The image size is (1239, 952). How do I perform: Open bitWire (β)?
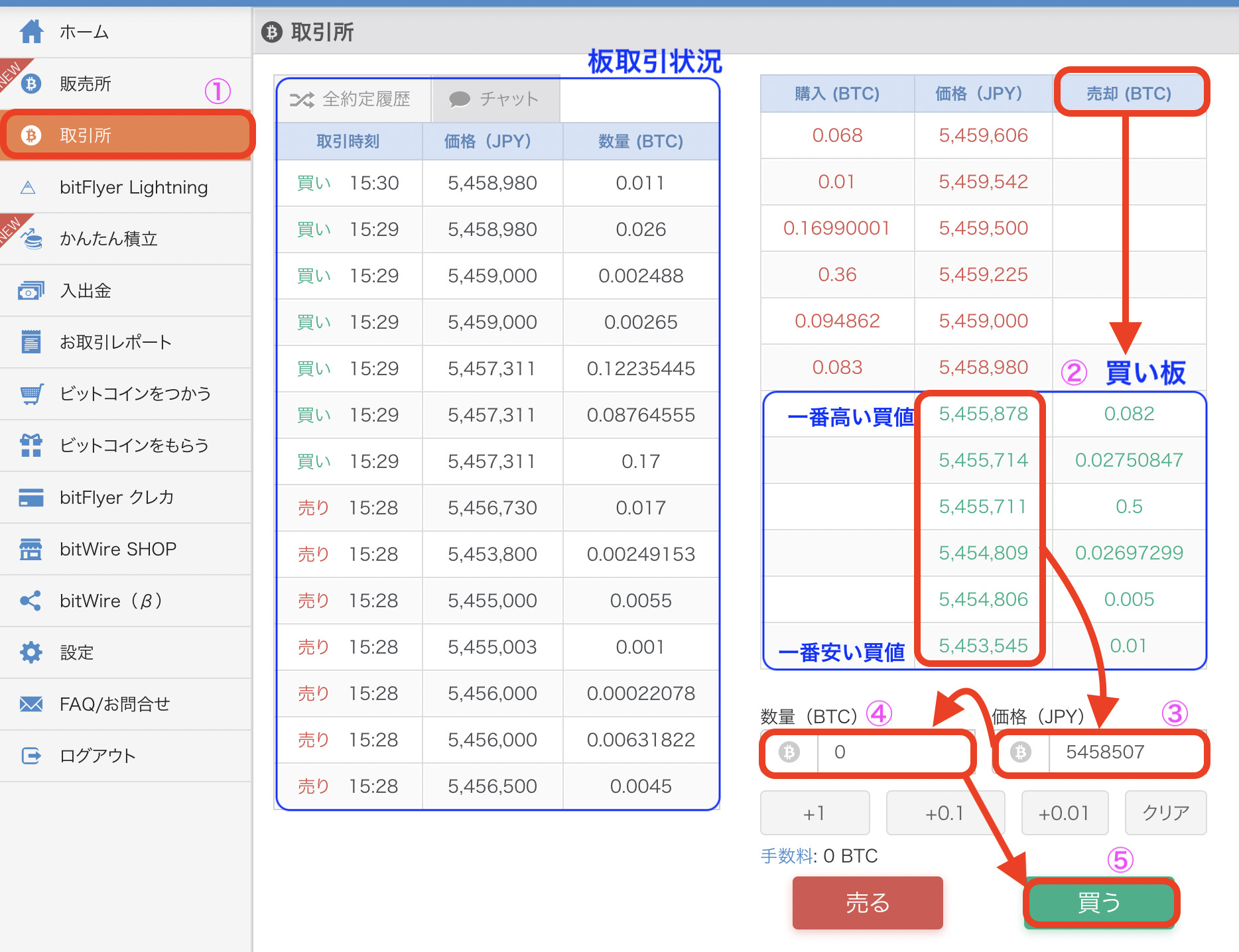[x=125, y=601]
